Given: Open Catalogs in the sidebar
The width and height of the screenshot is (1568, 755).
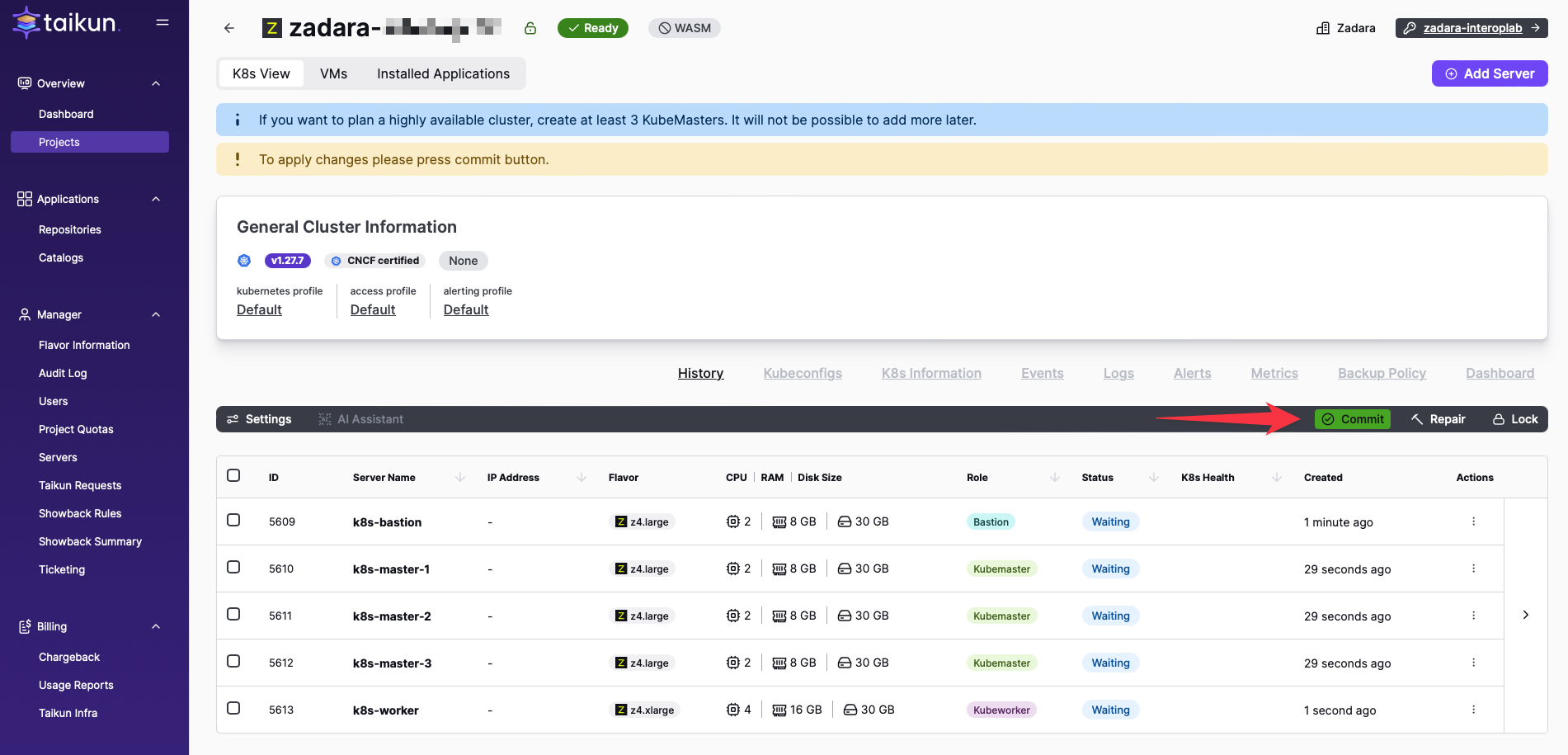Looking at the screenshot, I should click(61, 257).
